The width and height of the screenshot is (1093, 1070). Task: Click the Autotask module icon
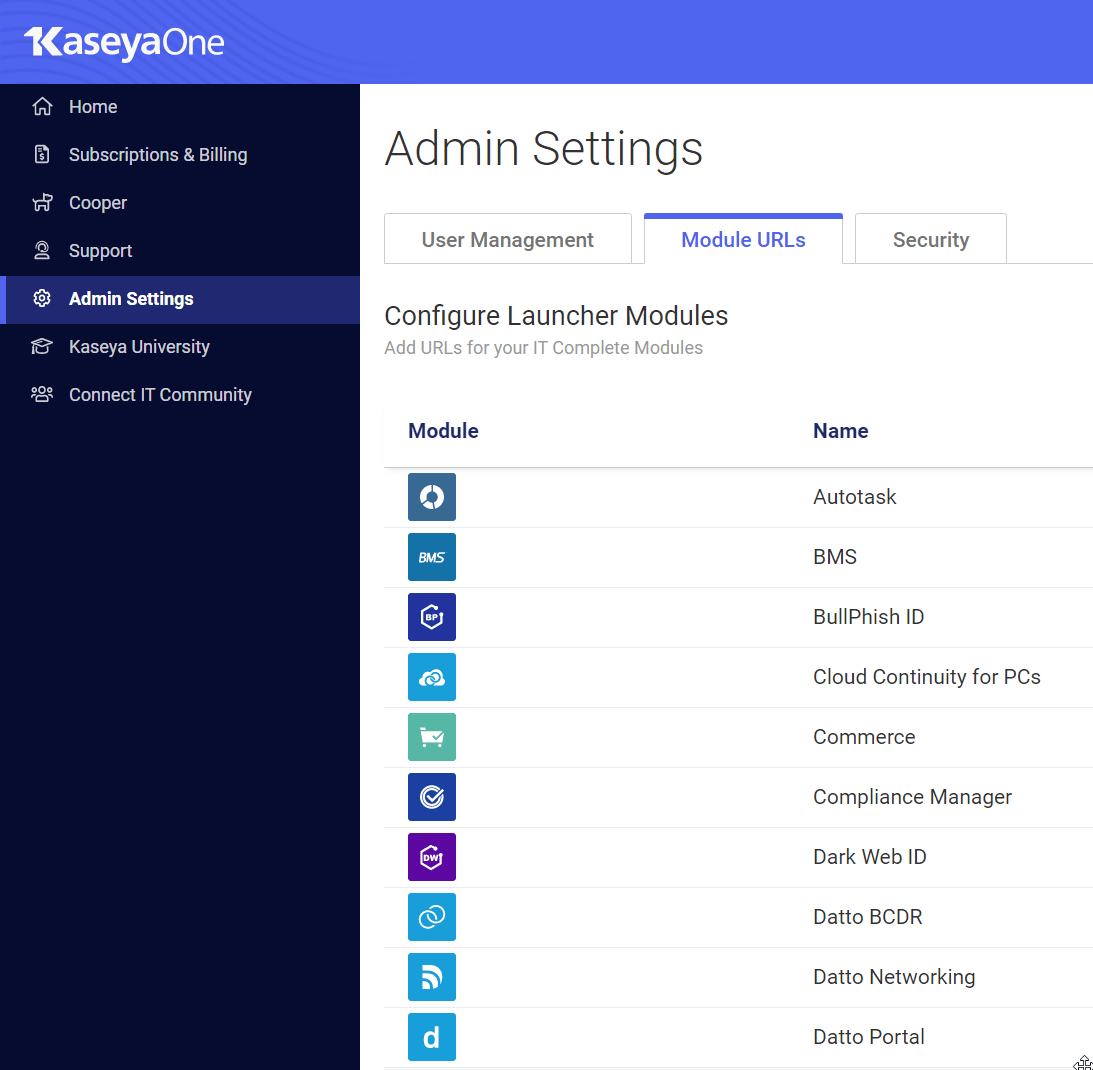[431, 497]
